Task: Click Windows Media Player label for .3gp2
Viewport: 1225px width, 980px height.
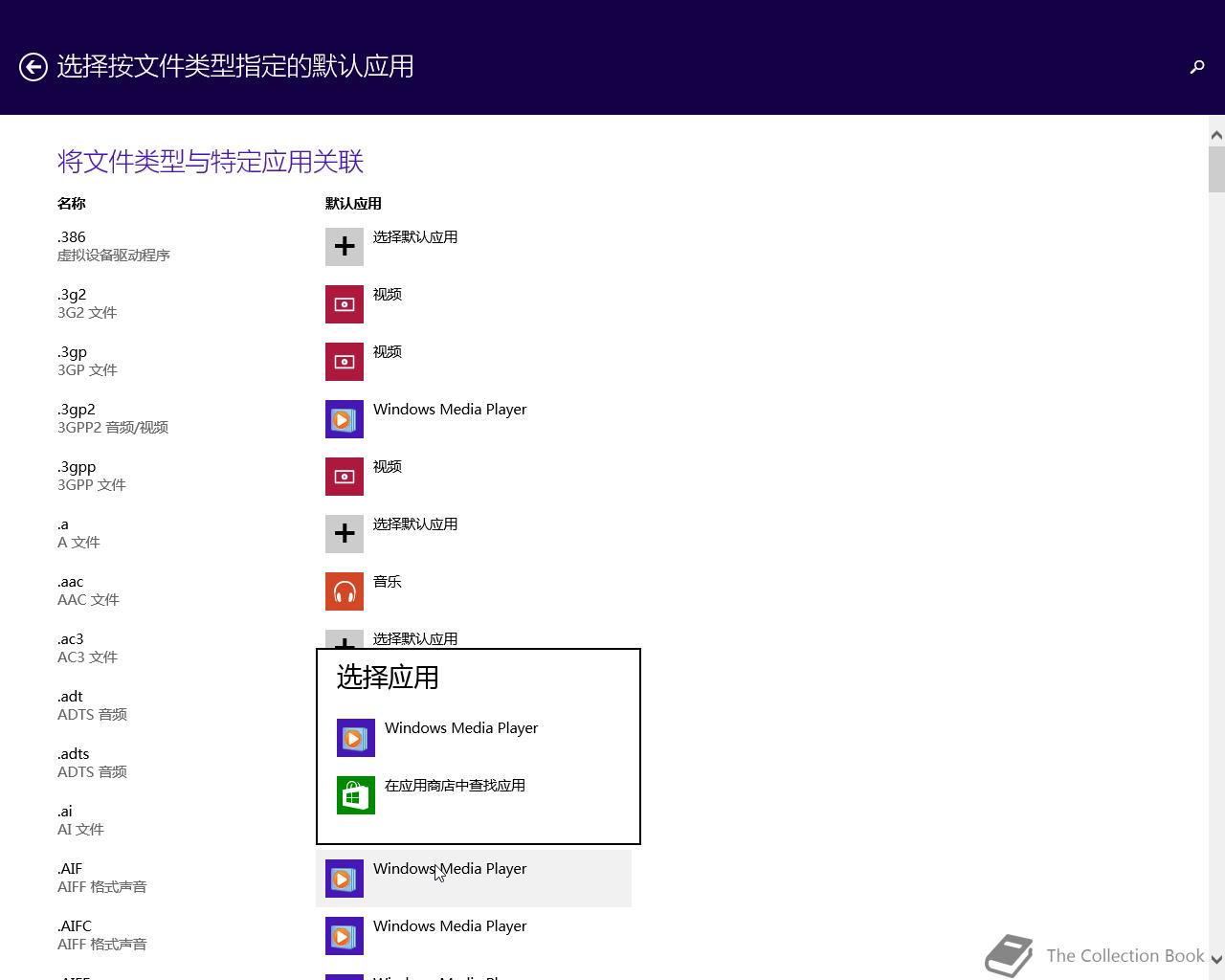Action: 450,409
